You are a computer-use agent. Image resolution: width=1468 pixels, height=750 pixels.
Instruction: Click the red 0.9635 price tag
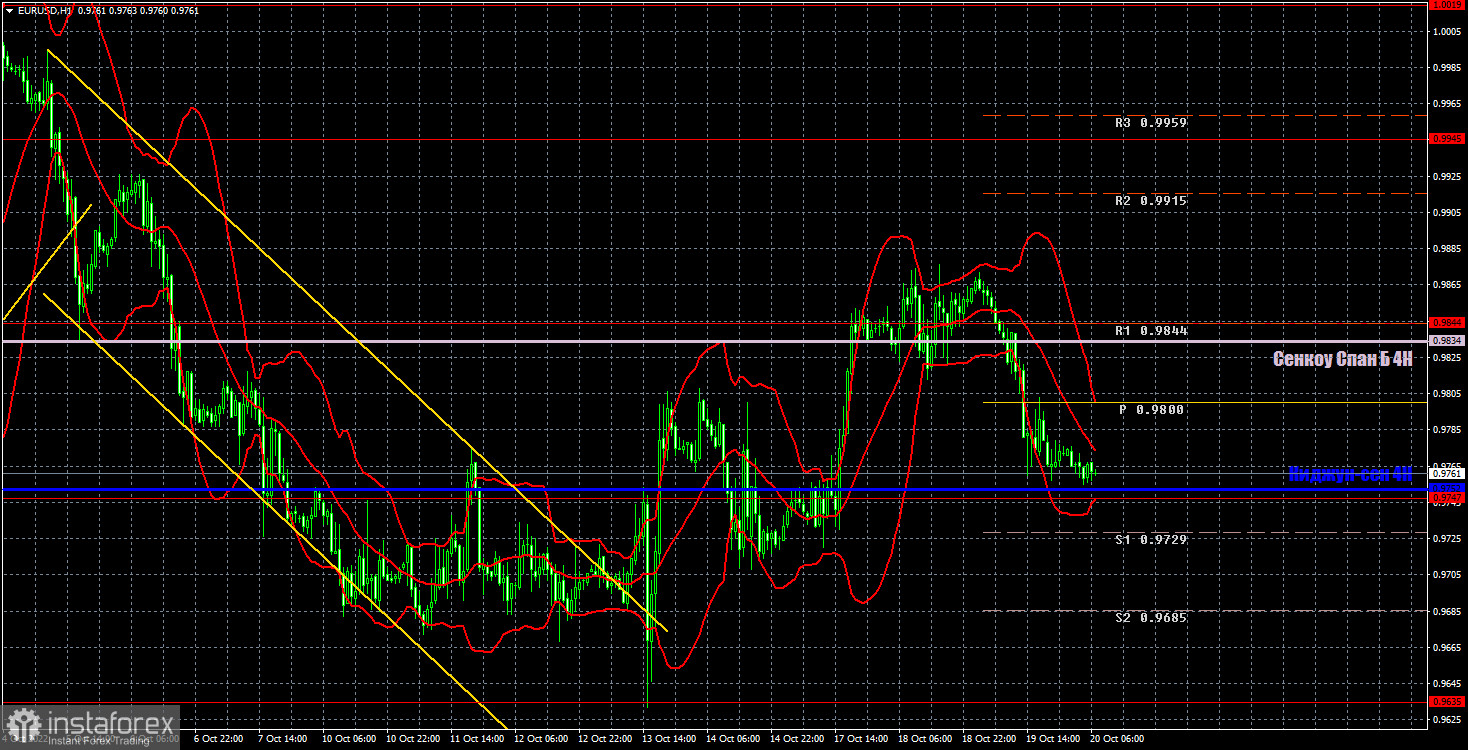pyautogui.click(x=1448, y=702)
